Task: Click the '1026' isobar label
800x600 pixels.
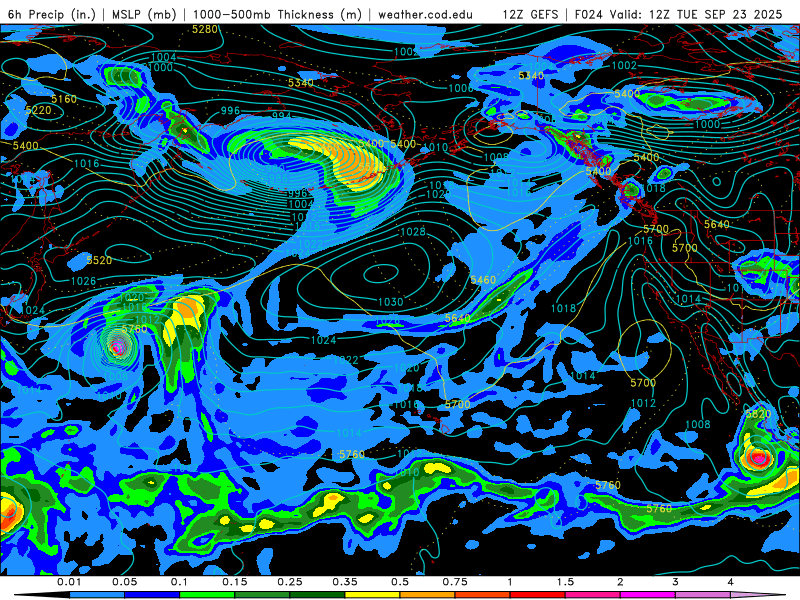Action: pos(83,281)
